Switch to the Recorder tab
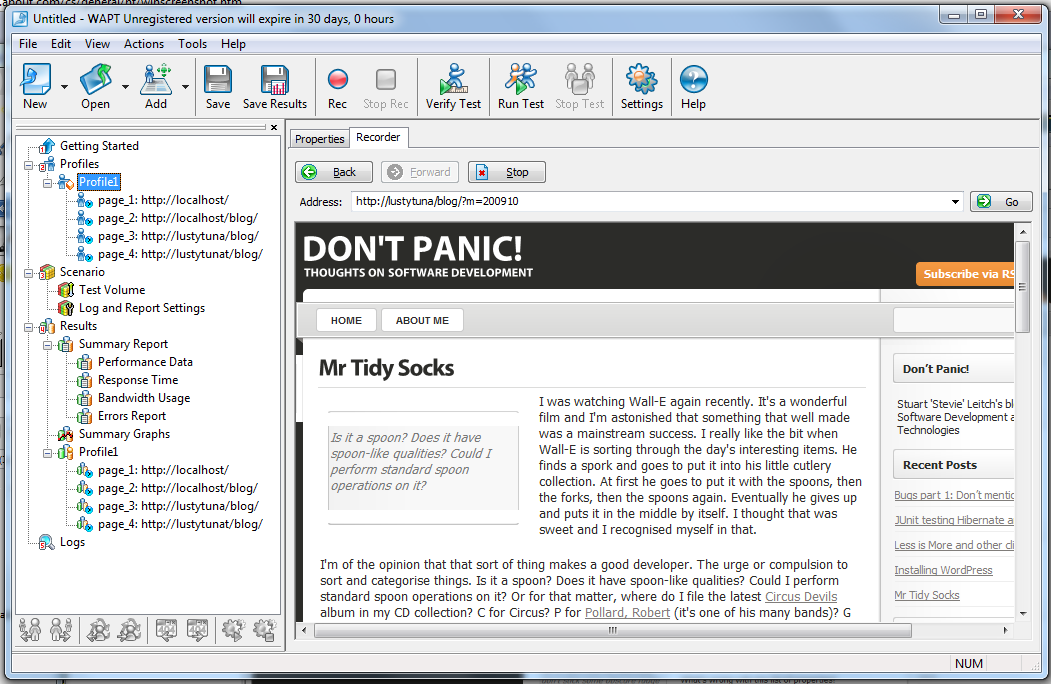Screen dimensions: 1051x684 pos(378,137)
